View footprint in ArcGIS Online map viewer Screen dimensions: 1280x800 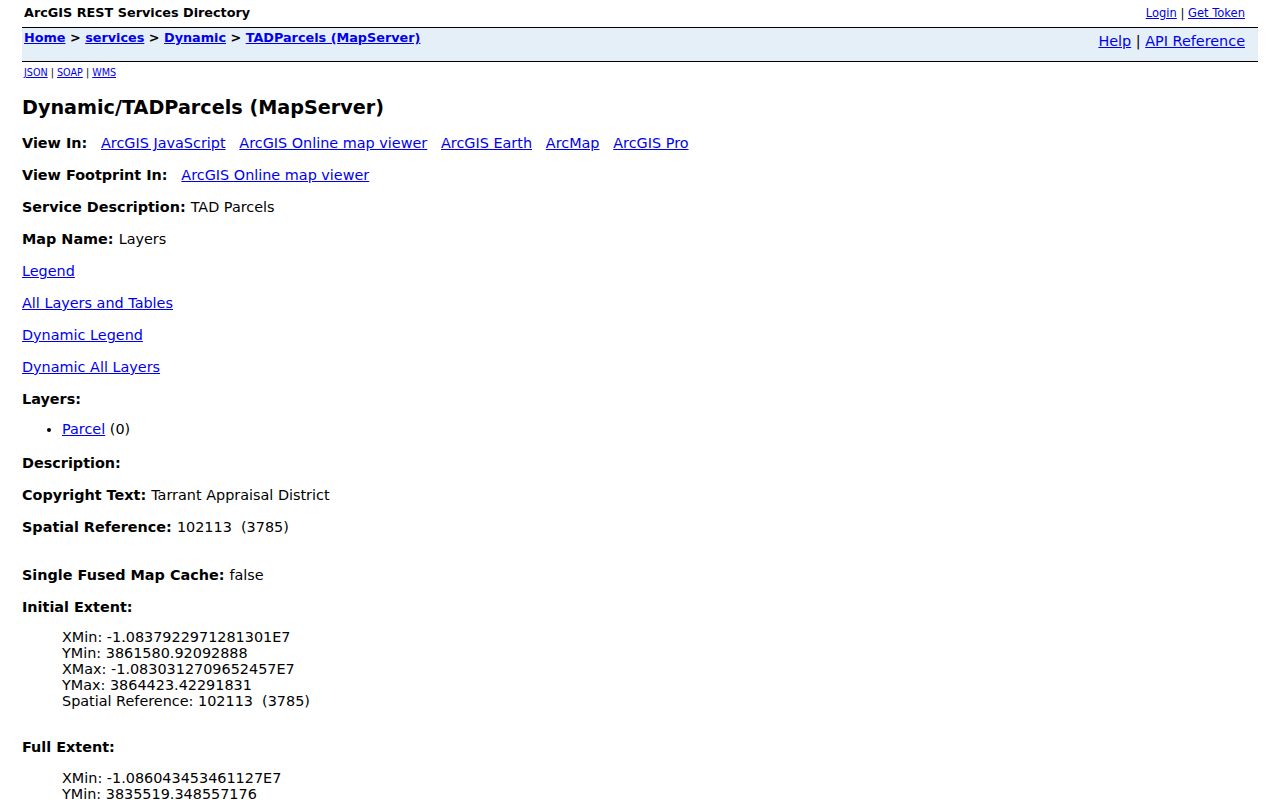[x=275, y=175]
